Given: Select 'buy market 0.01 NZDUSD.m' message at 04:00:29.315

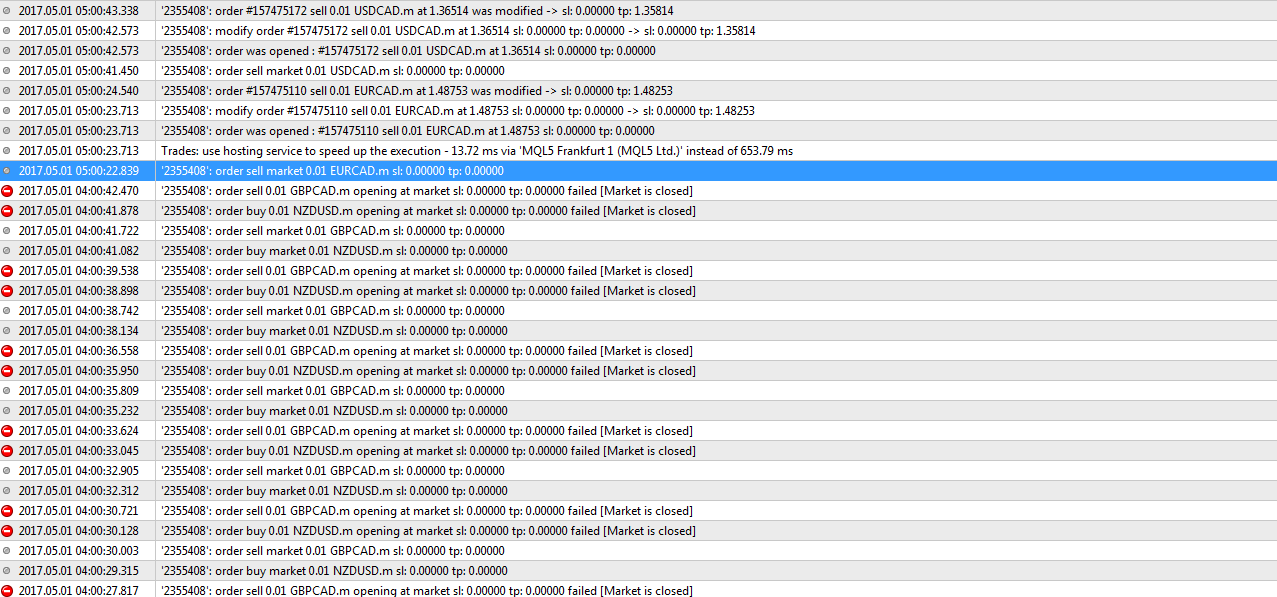Looking at the screenshot, I should pyautogui.click(x=334, y=571).
